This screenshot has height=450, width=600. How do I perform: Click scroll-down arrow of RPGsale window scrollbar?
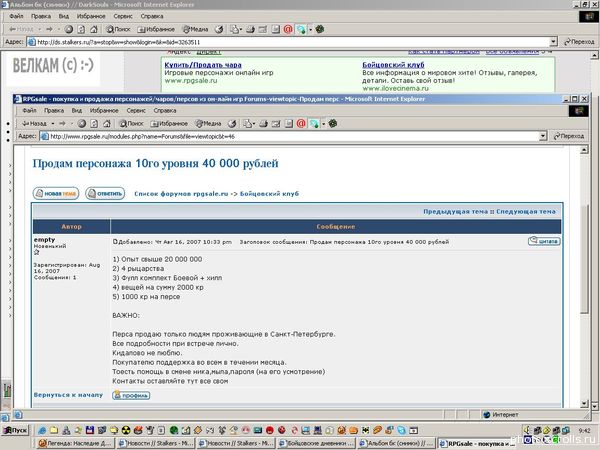584,403
